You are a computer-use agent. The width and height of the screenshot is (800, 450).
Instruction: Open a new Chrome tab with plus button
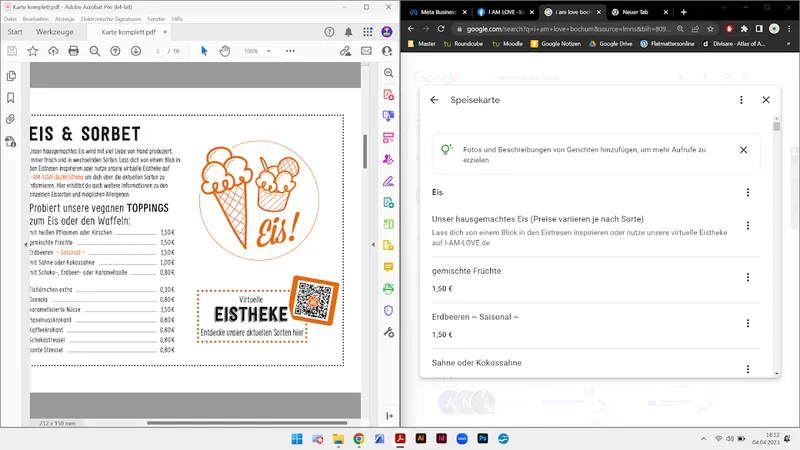tap(684, 12)
